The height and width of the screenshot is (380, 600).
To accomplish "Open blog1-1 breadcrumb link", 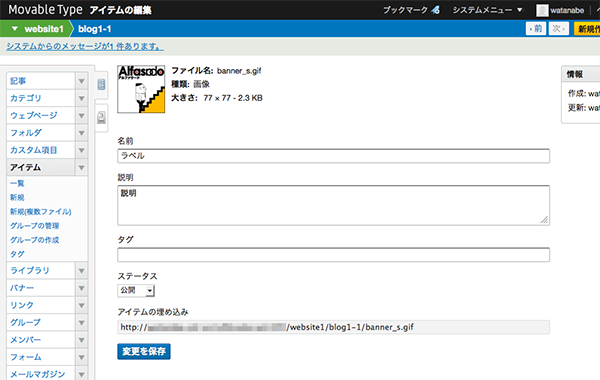I will [x=95, y=29].
